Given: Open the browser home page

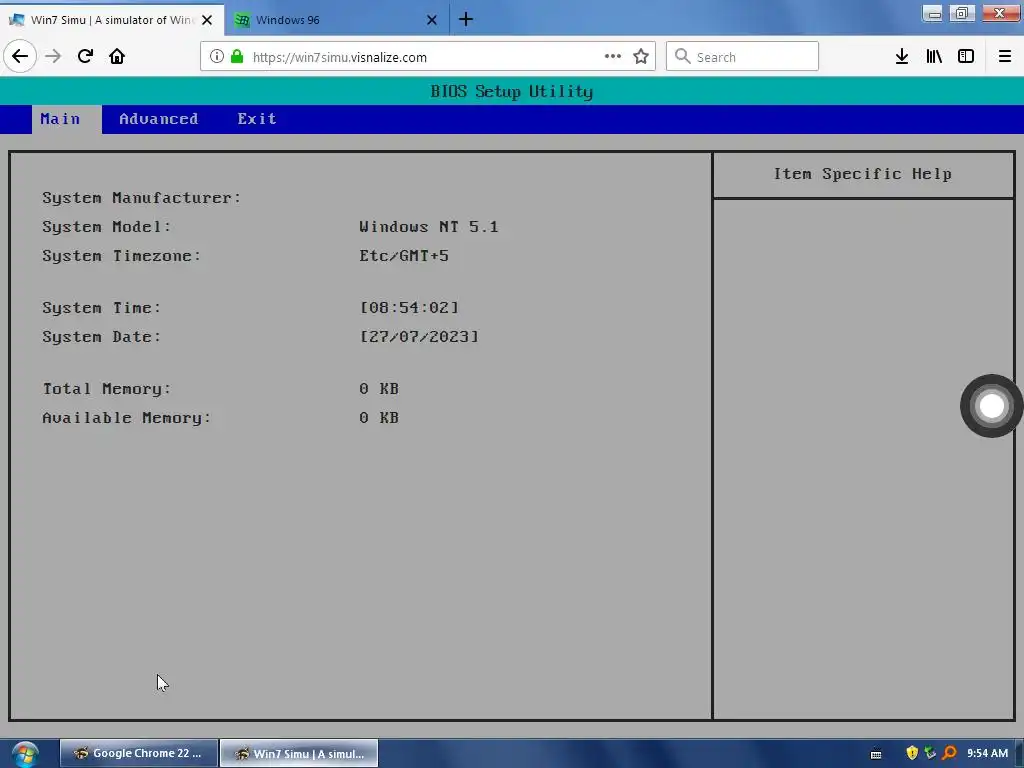Looking at the screenshot, I should (117, 56).
